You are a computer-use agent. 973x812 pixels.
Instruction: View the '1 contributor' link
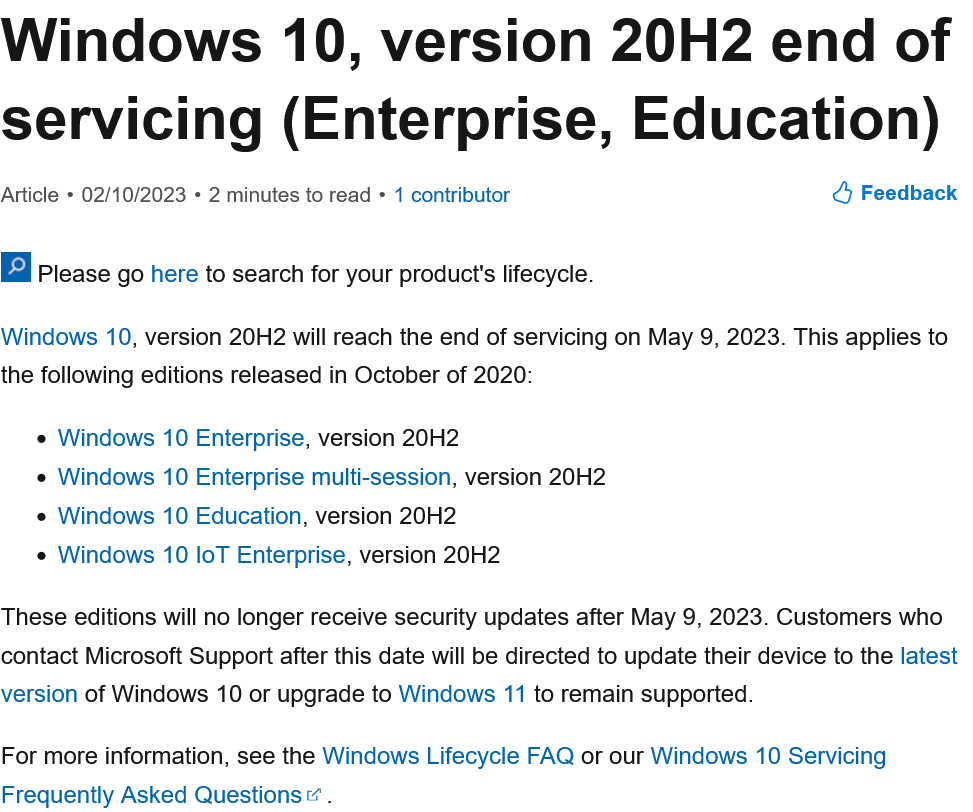coord(452,195)
